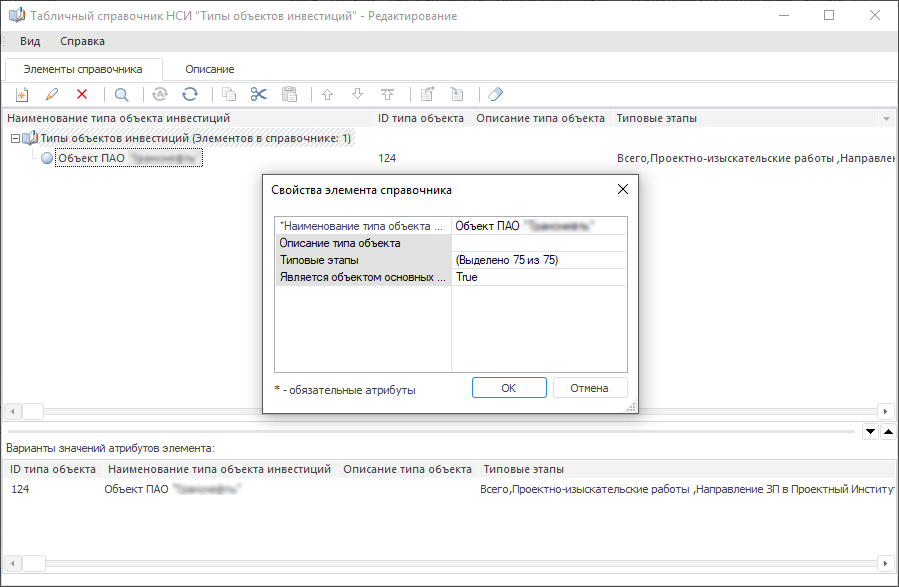The image size is (899, 587).
Task: Minimize the main reference editor window
Action: [x=784, y=15]
